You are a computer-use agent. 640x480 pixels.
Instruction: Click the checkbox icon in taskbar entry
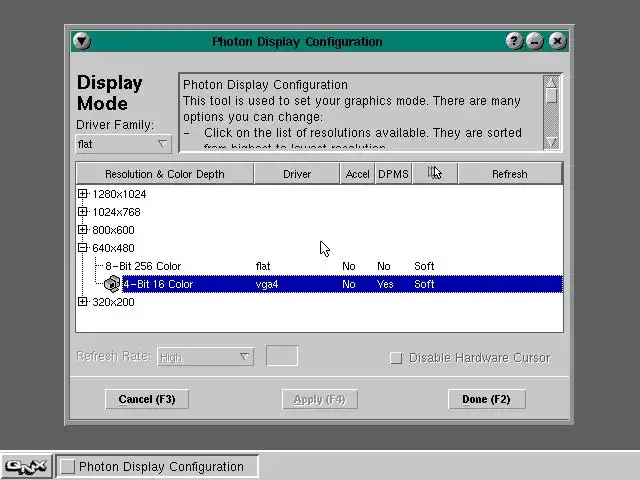click(68, 466)
